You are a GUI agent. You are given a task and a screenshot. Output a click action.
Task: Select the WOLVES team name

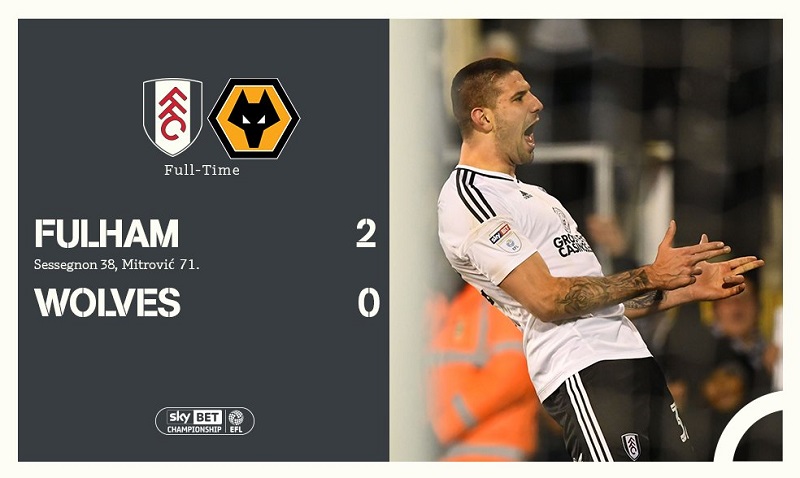coord(108,302)
